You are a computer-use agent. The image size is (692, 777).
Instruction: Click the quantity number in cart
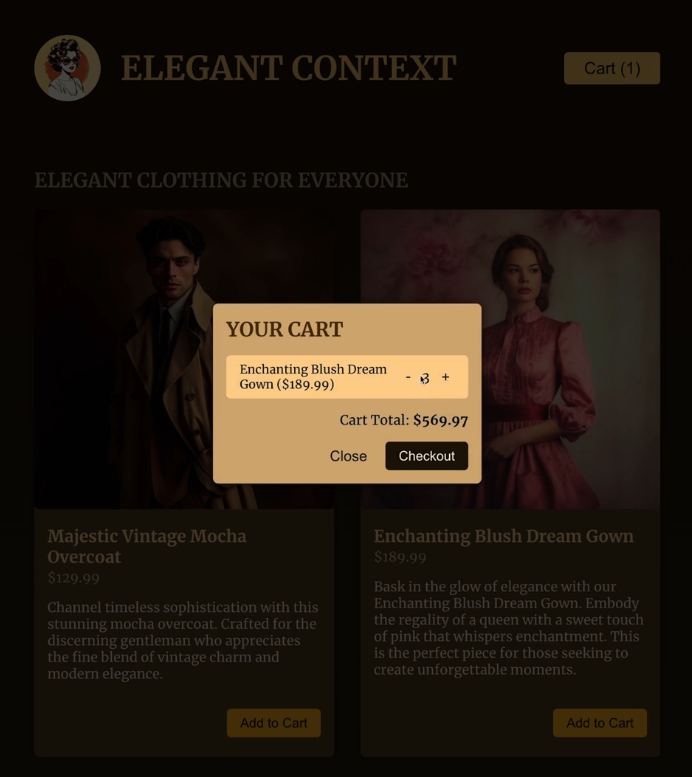tap(425, 378)
